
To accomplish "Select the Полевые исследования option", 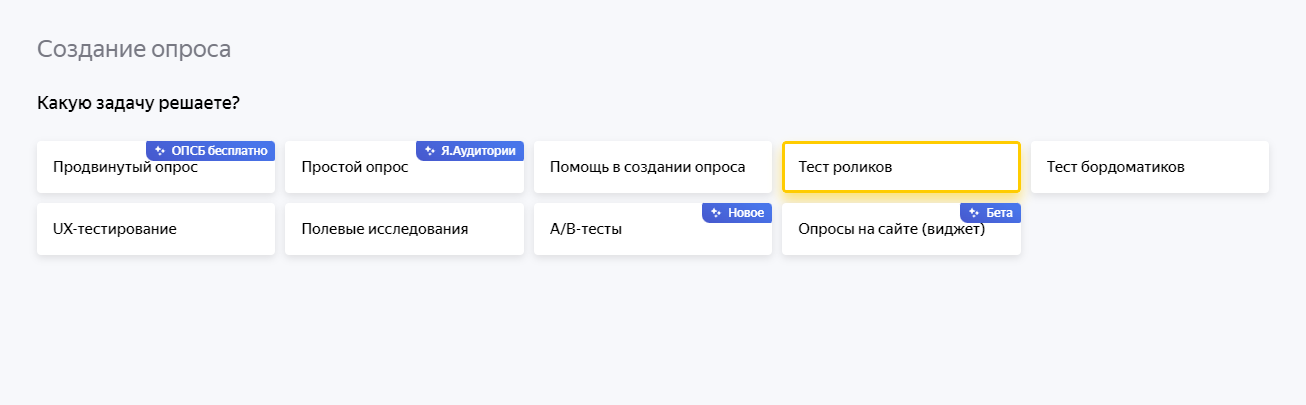I will (404, 229).
